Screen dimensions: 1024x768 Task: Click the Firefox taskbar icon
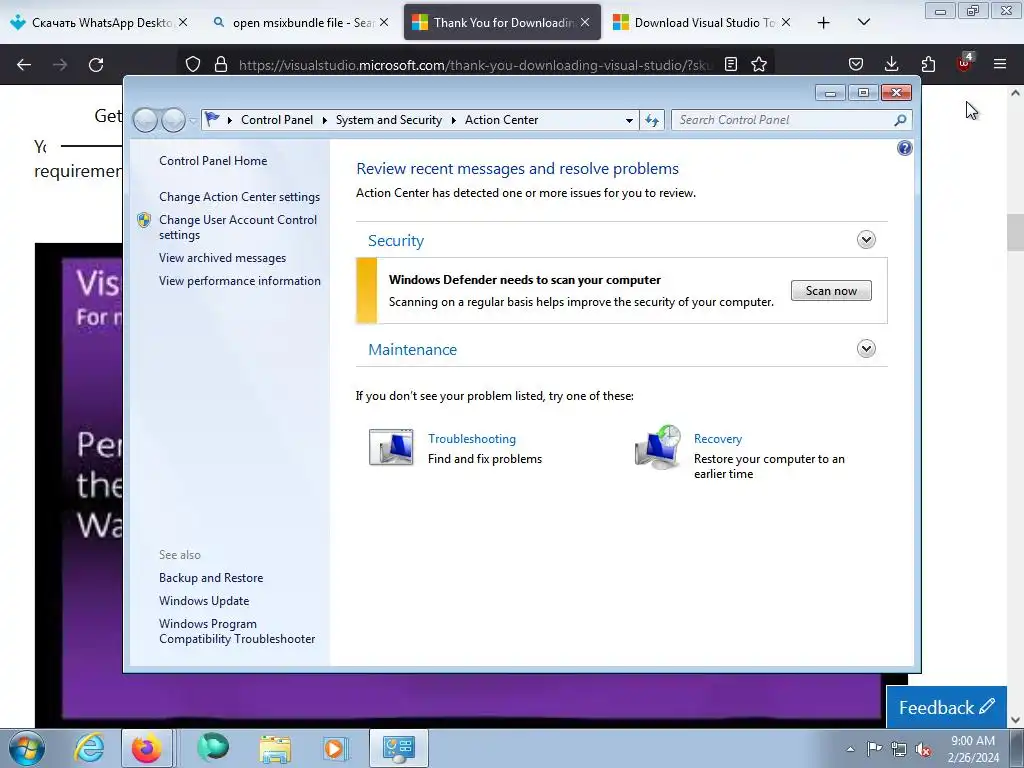147,748
